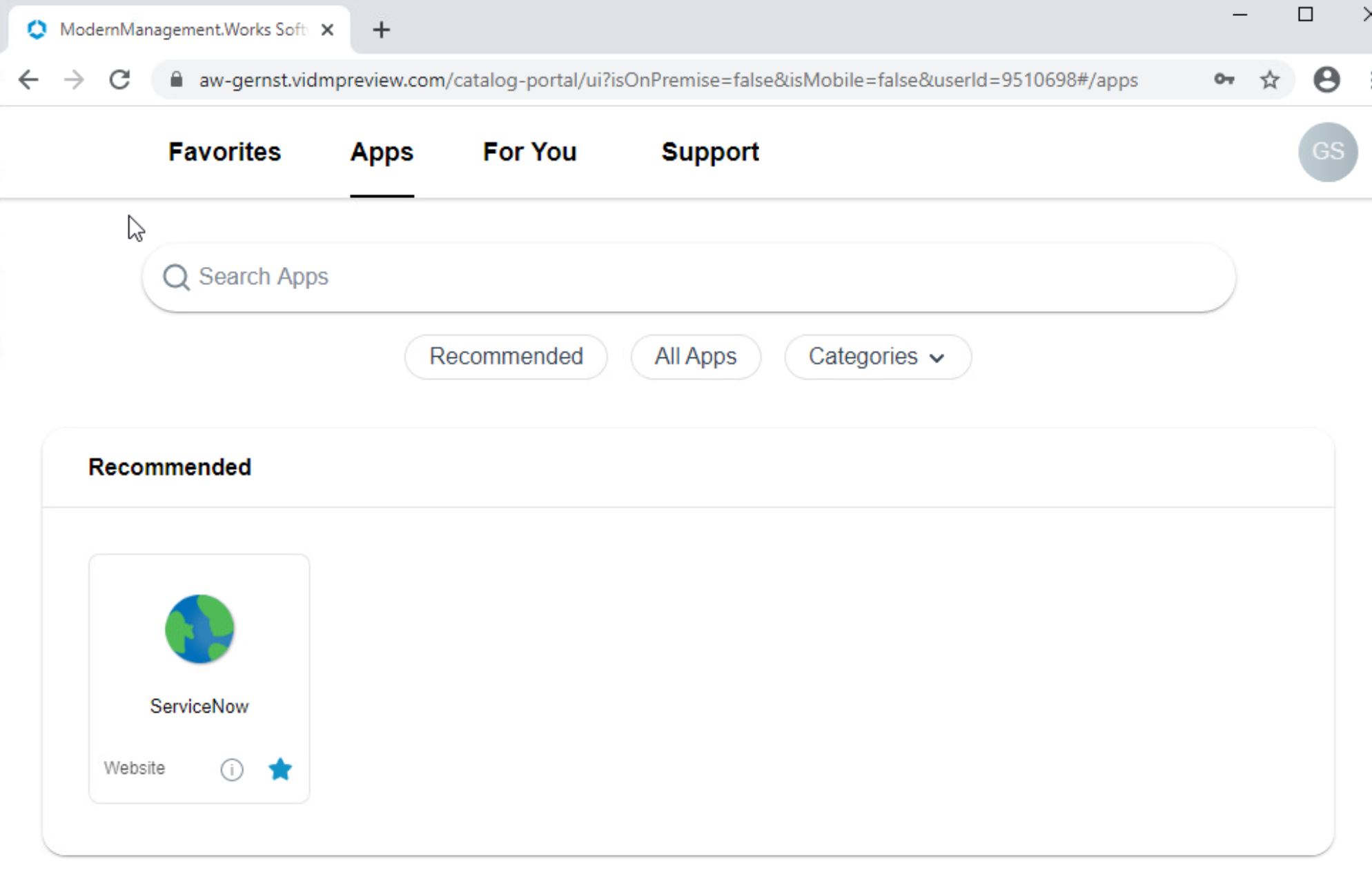
Task: Go to the Support tab
Action: pyautogui.click(x=709, y=152)
